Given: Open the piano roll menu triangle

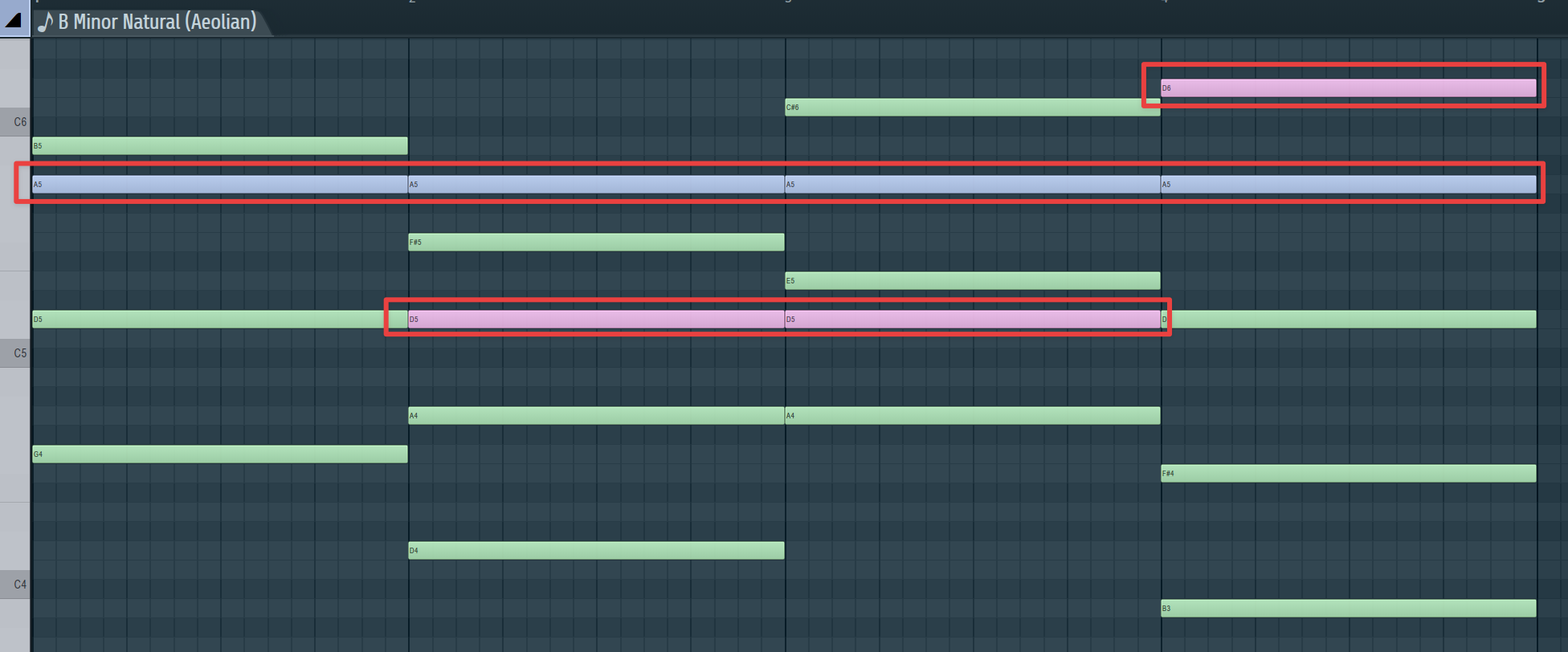Looking at the screenshot, I should (x=14, y=19).
